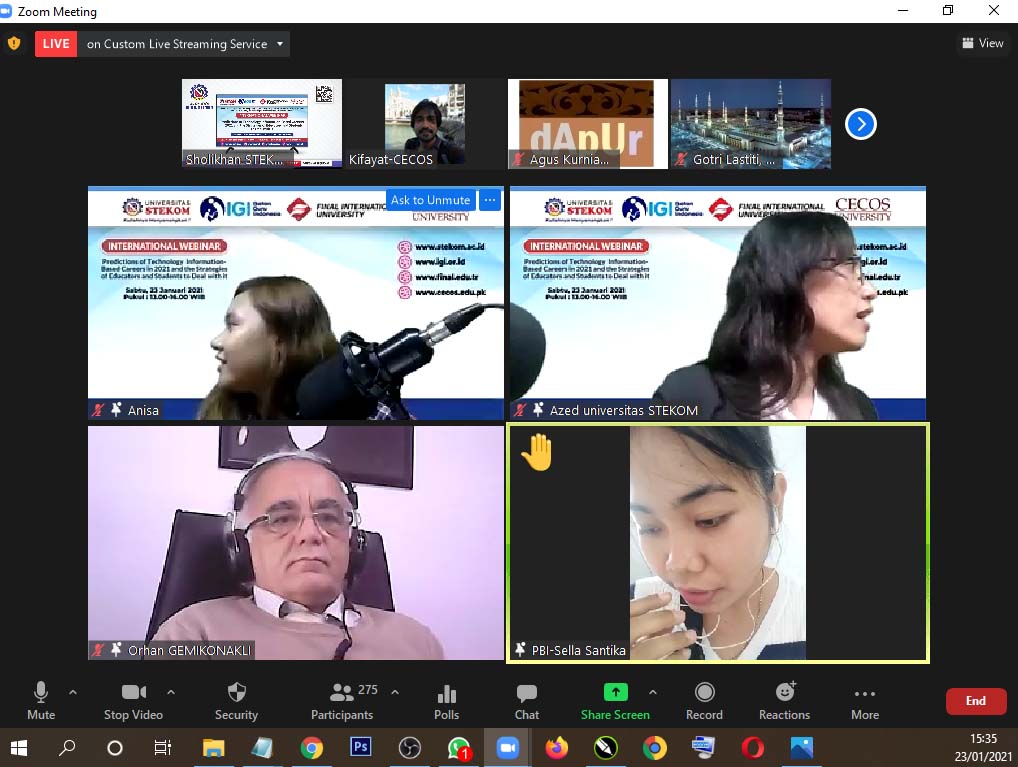Open Windows Start menu

[19, 748]
